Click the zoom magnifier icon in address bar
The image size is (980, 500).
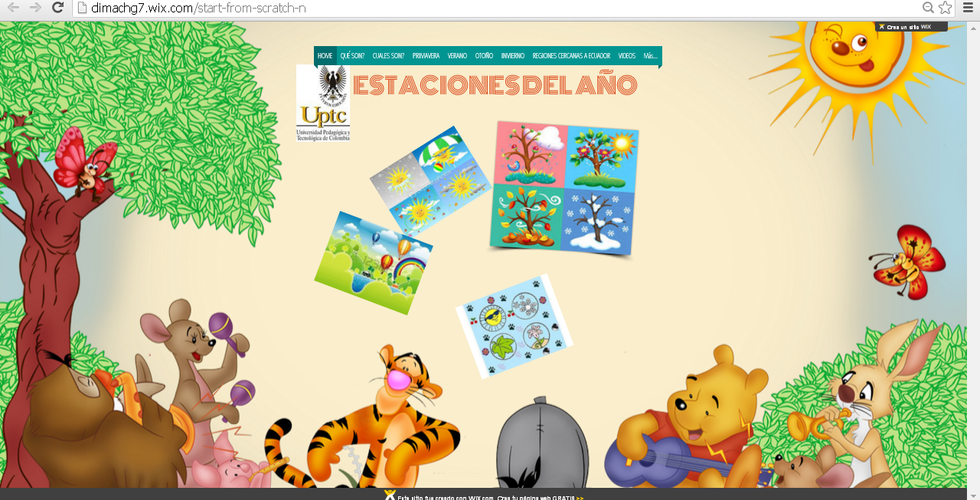point(928,8)
